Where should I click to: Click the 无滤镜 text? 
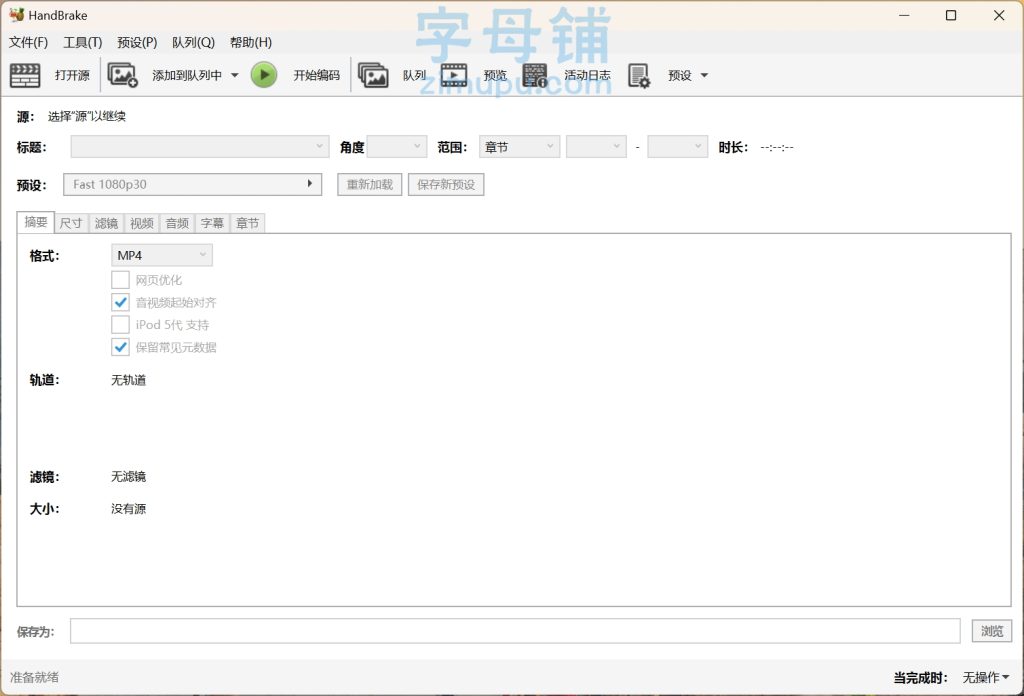point(129,477)
